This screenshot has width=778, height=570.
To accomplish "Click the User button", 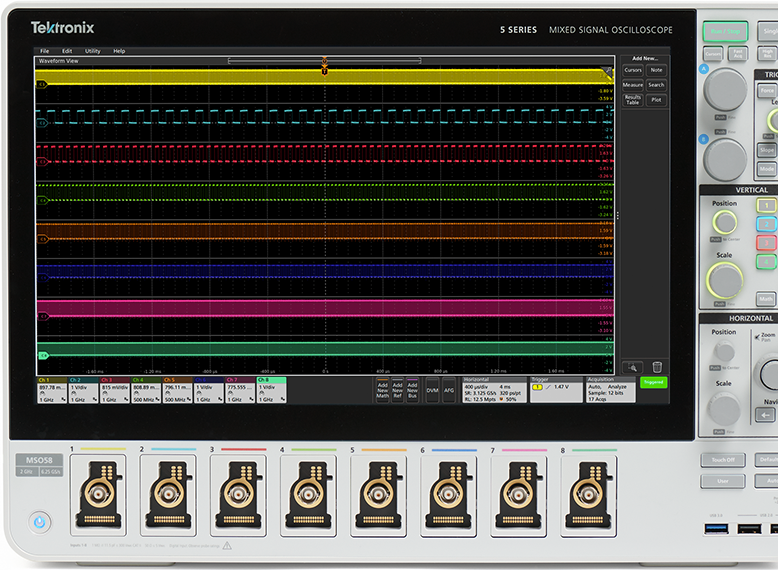I will coord(723,481).
